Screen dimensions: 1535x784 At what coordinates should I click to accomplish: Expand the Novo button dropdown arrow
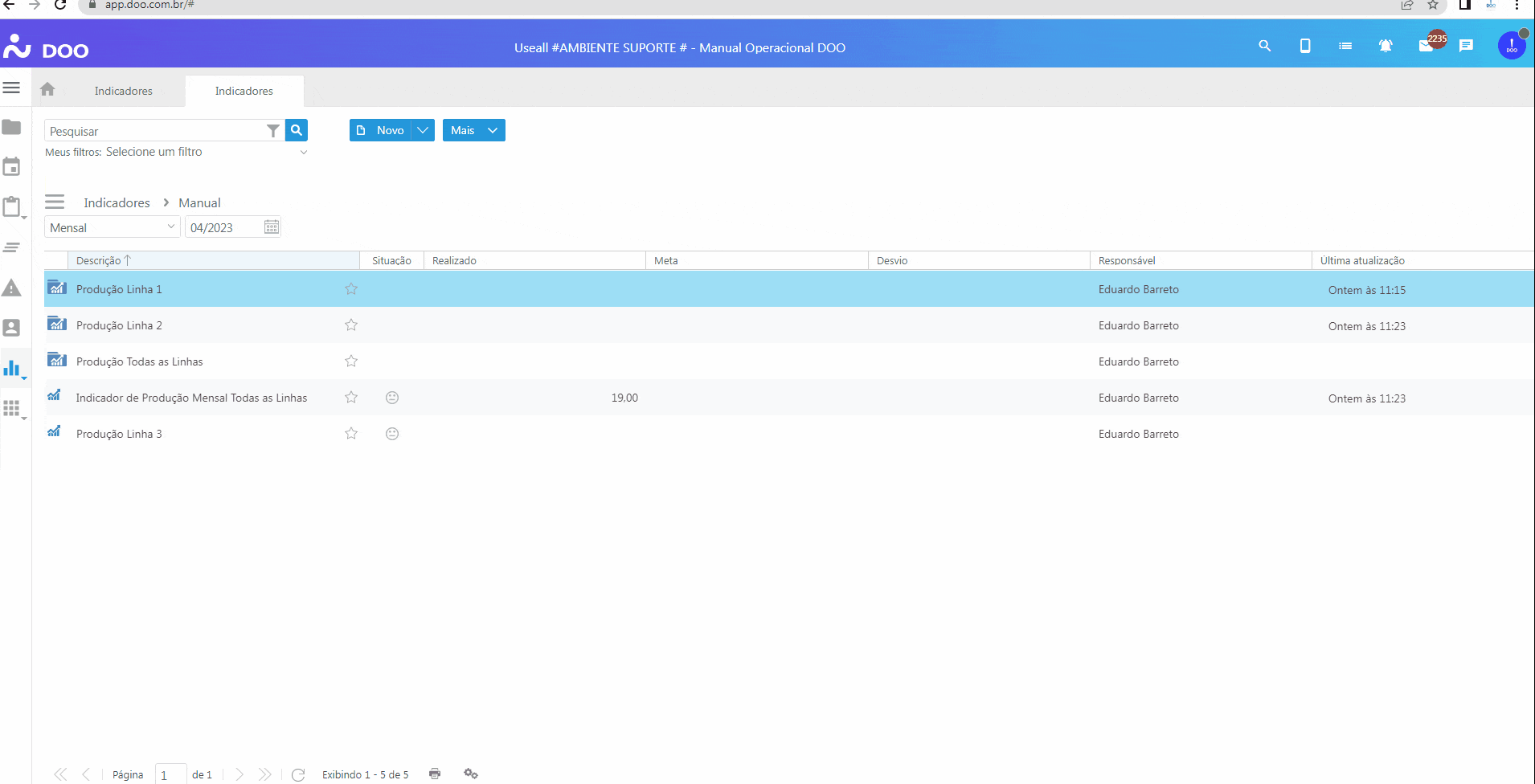(423, 130)
